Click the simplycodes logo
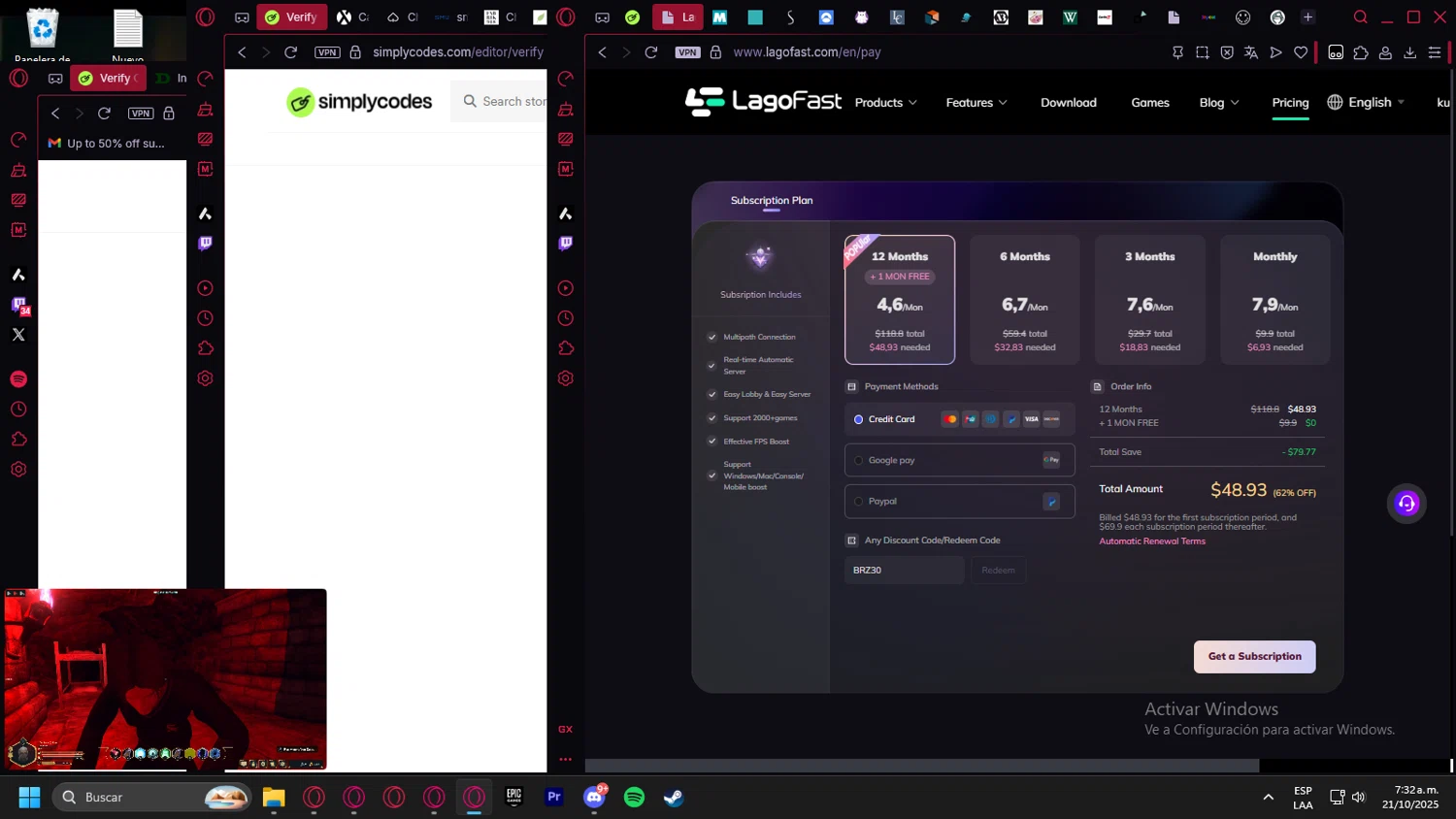 tap(359, 102)
